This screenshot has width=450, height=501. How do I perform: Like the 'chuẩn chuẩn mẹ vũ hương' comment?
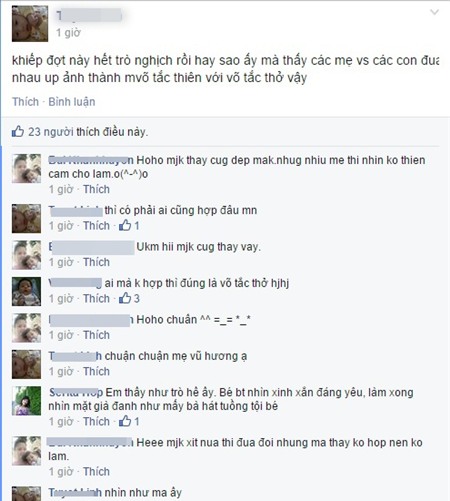96,371
